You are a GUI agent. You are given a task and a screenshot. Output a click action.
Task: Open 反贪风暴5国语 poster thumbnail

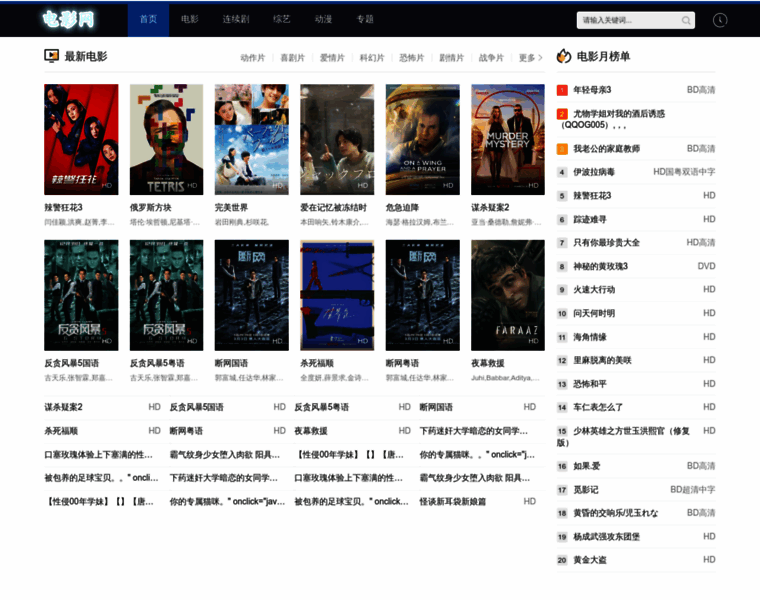point(81,295)
